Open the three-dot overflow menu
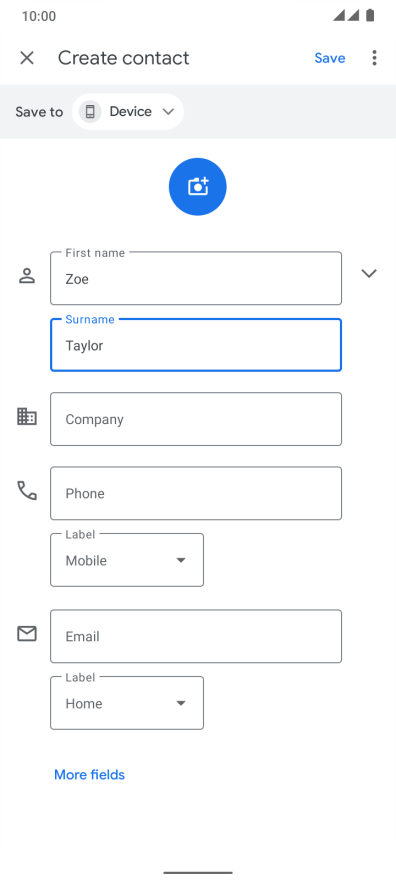Viewport: 396px width, 880px height. click(x=374, y=58)
